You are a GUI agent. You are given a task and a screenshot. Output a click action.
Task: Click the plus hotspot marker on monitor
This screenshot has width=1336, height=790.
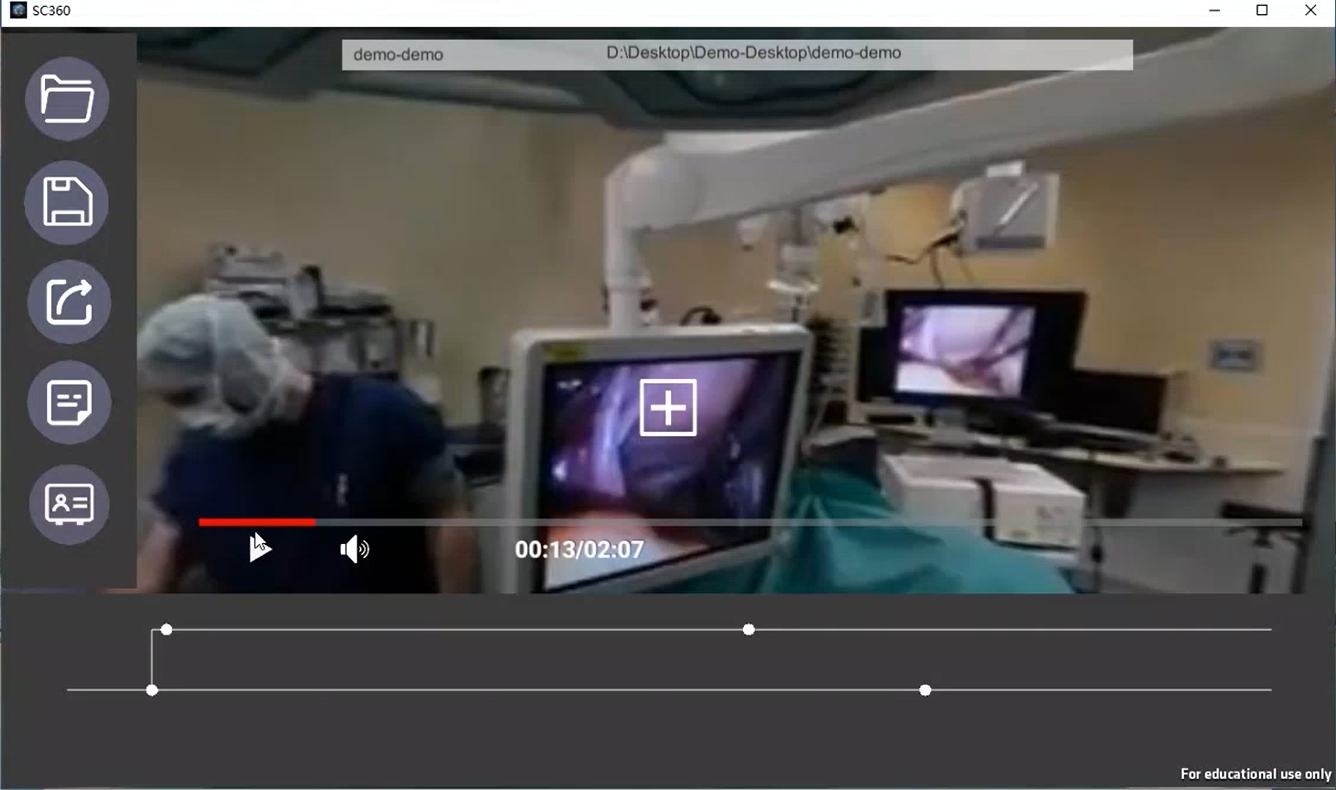tap(668, 407)
